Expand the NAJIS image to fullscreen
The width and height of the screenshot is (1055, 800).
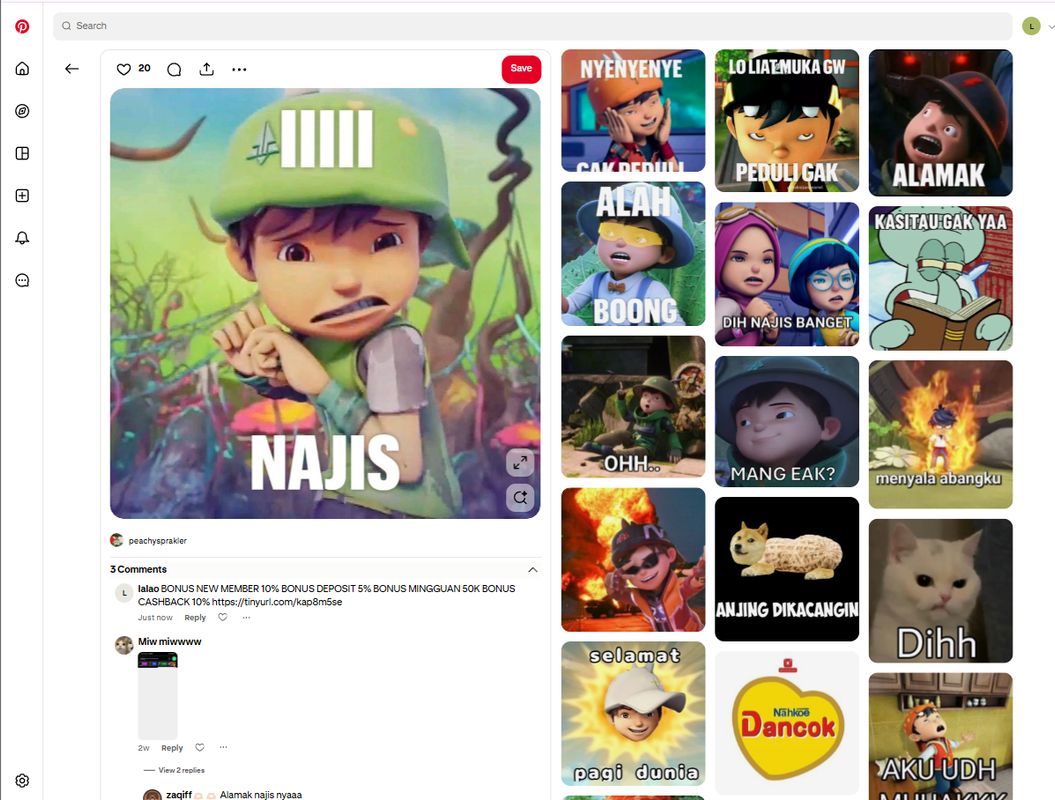tap(520, 463)
